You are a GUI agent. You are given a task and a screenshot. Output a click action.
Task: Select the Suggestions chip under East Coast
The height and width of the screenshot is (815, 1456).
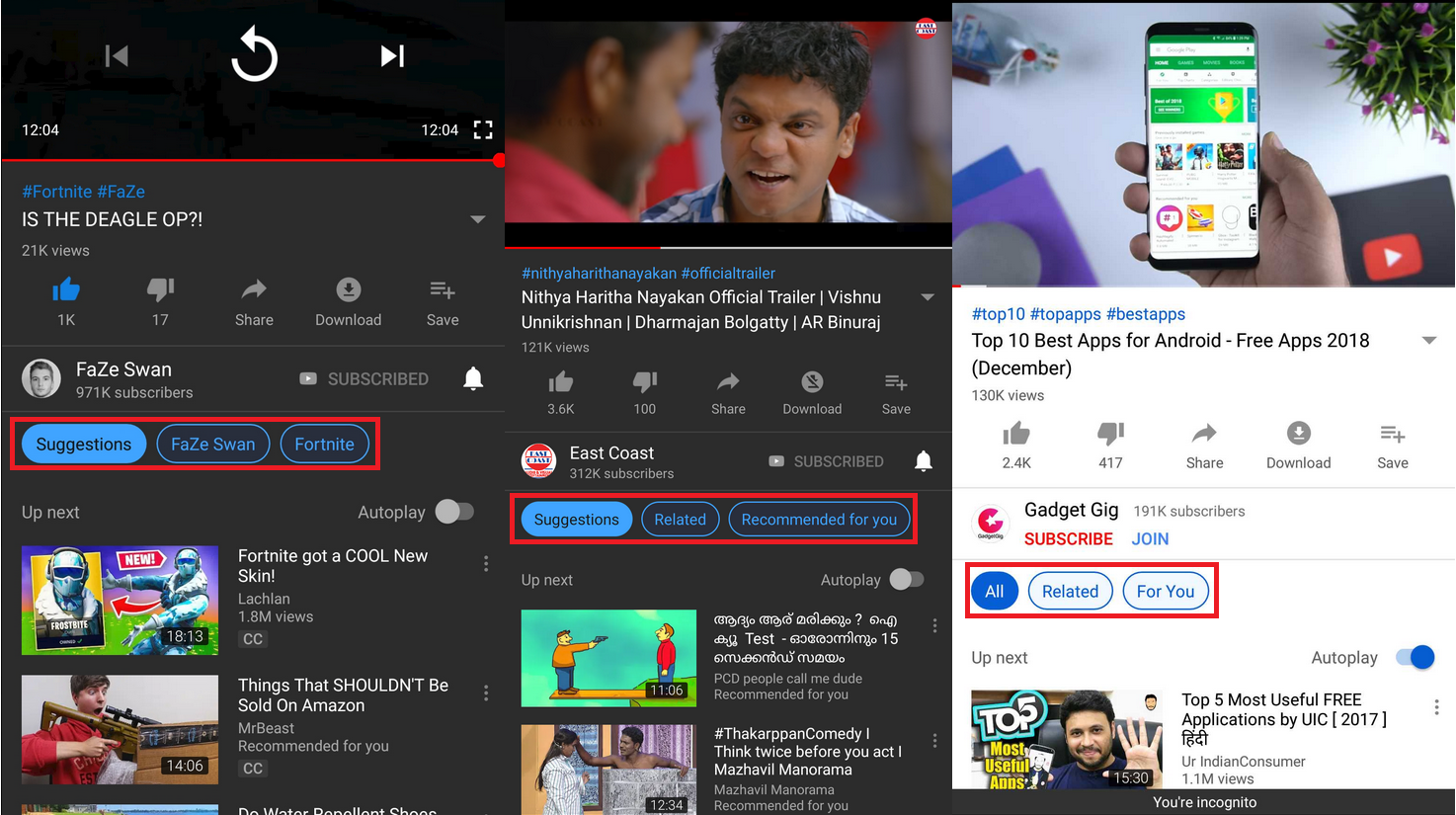[x=577, y=520]
